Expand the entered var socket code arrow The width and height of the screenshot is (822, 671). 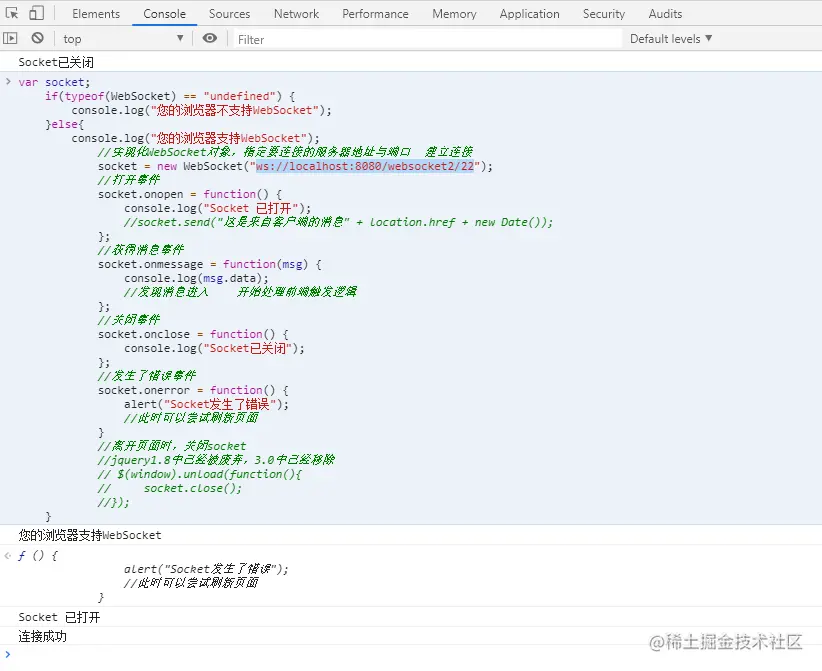tap(8, 81)
